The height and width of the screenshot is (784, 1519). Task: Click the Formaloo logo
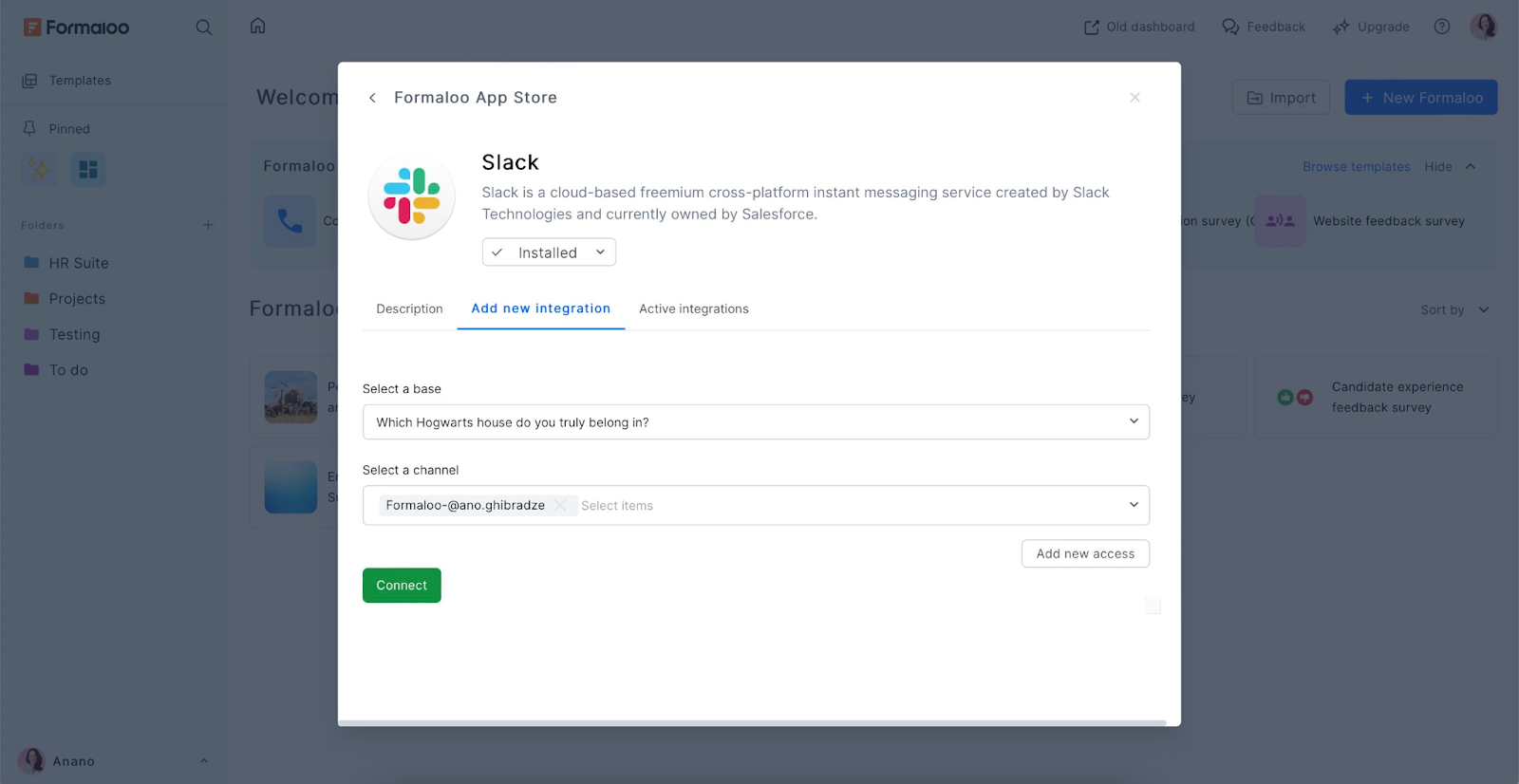[76, 27]
